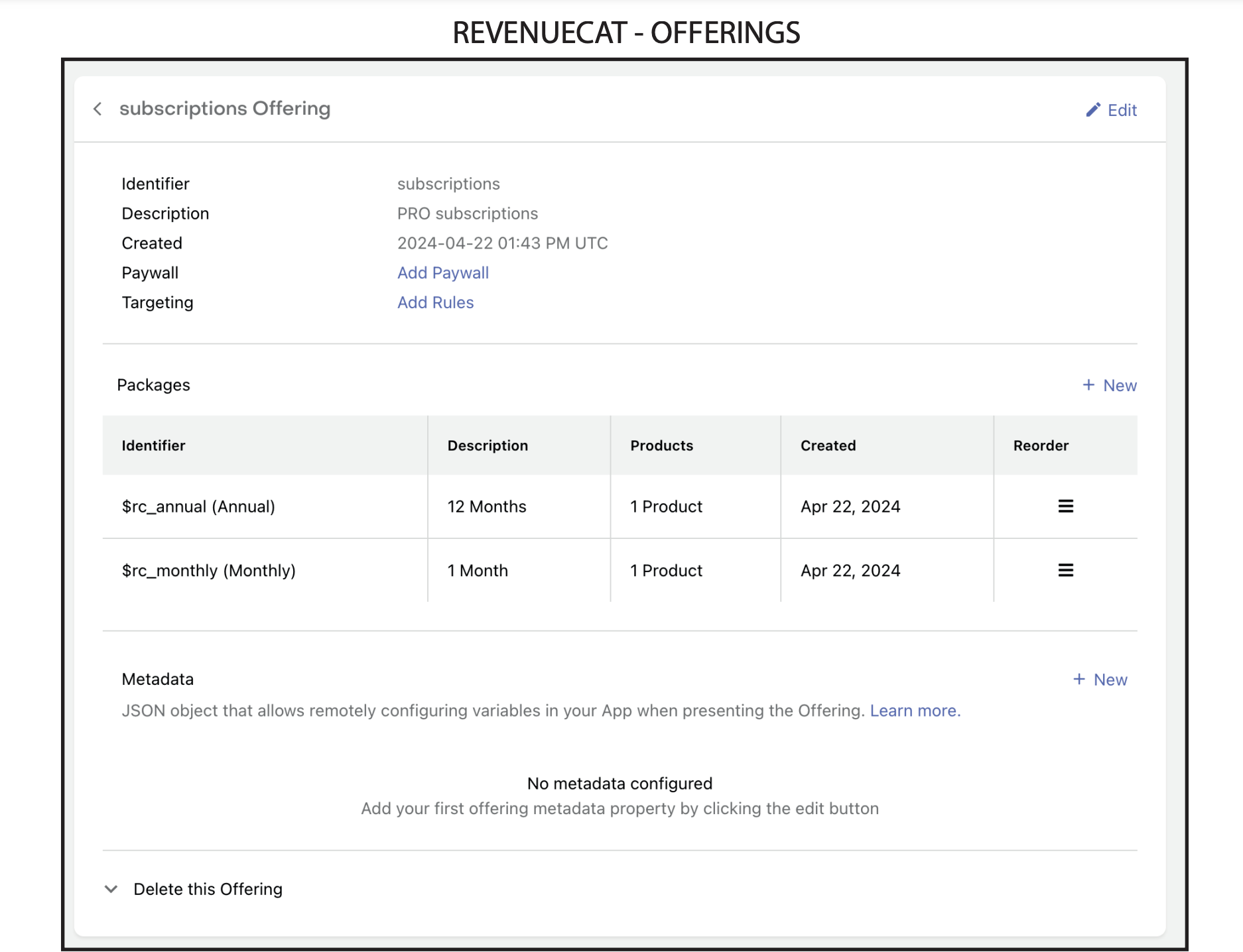Click the Targeting field label
The width and height of the screenshot is (1243, 952).
(x=157, y=303)
